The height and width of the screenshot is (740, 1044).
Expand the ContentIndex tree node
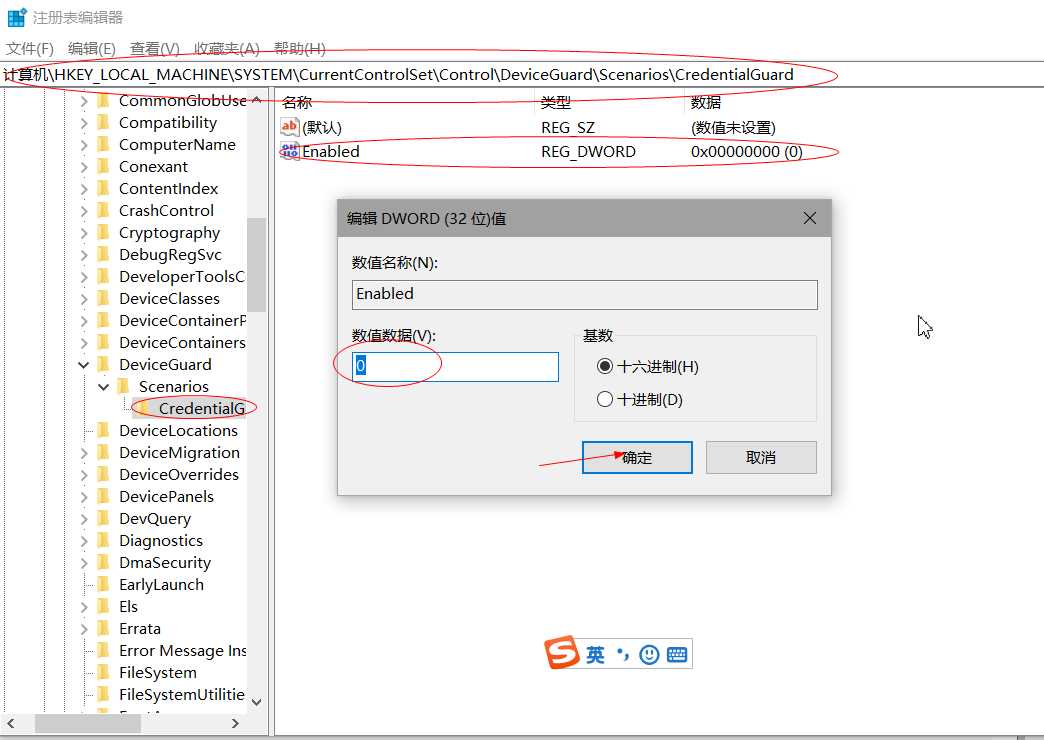coord(83,189)
